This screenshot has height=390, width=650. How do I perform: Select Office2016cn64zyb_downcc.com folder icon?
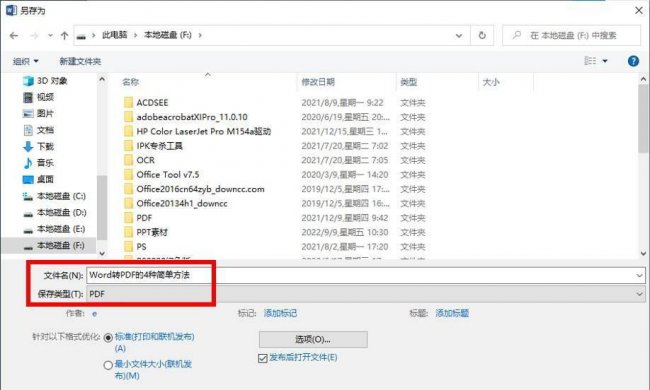[129, 189]
